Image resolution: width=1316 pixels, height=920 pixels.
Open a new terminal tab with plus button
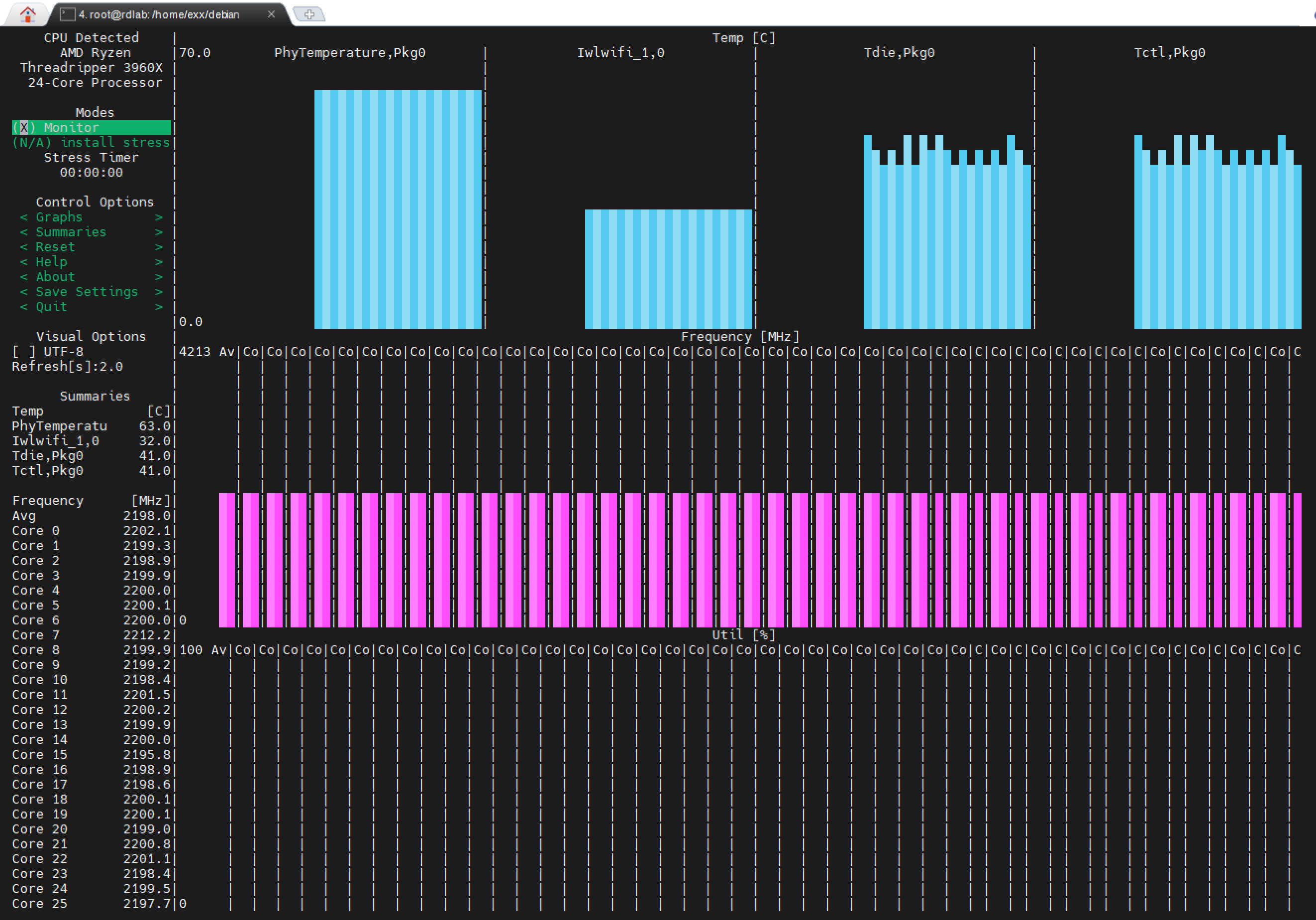(309, 14)
